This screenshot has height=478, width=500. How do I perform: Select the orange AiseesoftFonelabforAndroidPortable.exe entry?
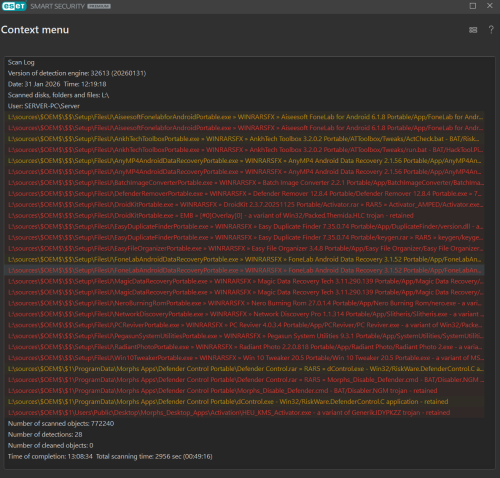(245, 117)
